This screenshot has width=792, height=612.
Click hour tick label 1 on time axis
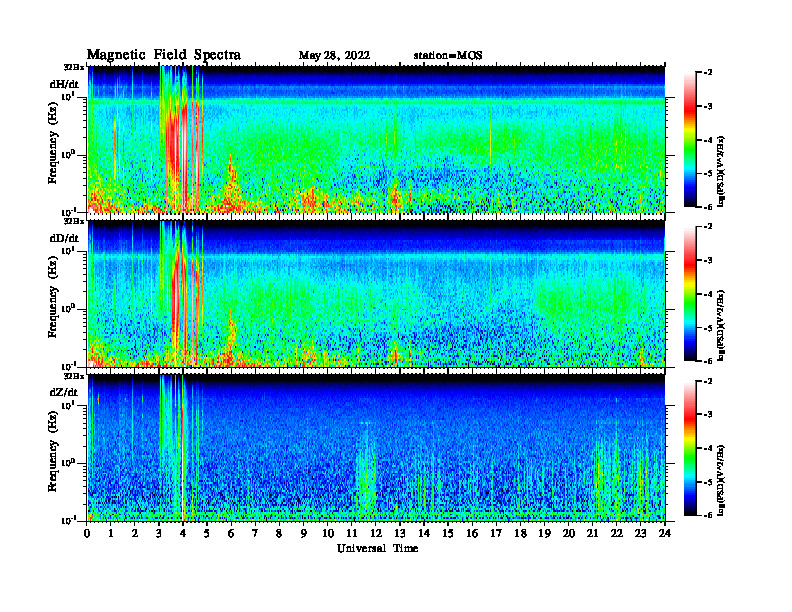tap(111, 533)
